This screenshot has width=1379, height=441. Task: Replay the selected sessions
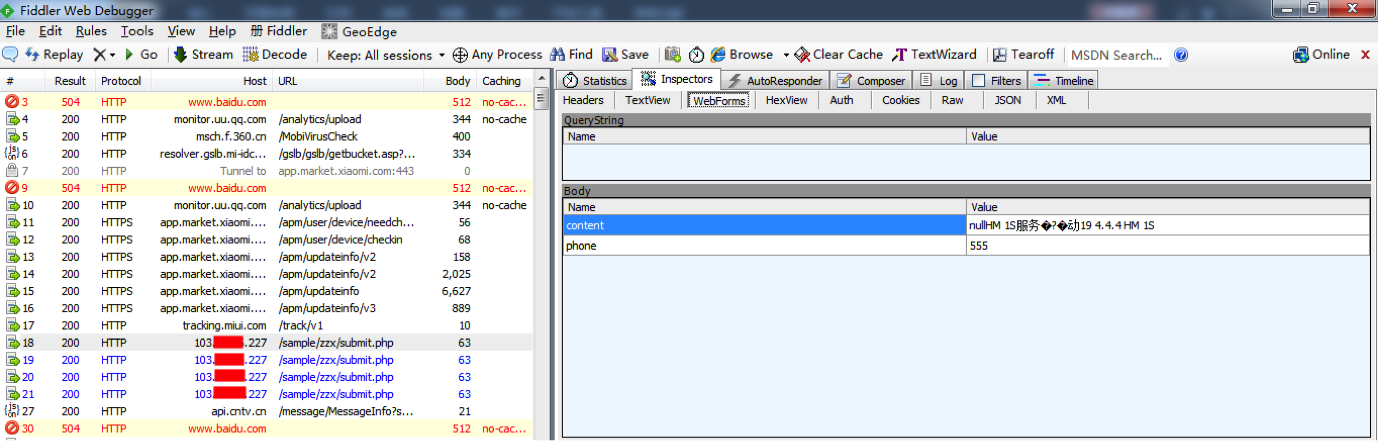click(x=54, y=55)
